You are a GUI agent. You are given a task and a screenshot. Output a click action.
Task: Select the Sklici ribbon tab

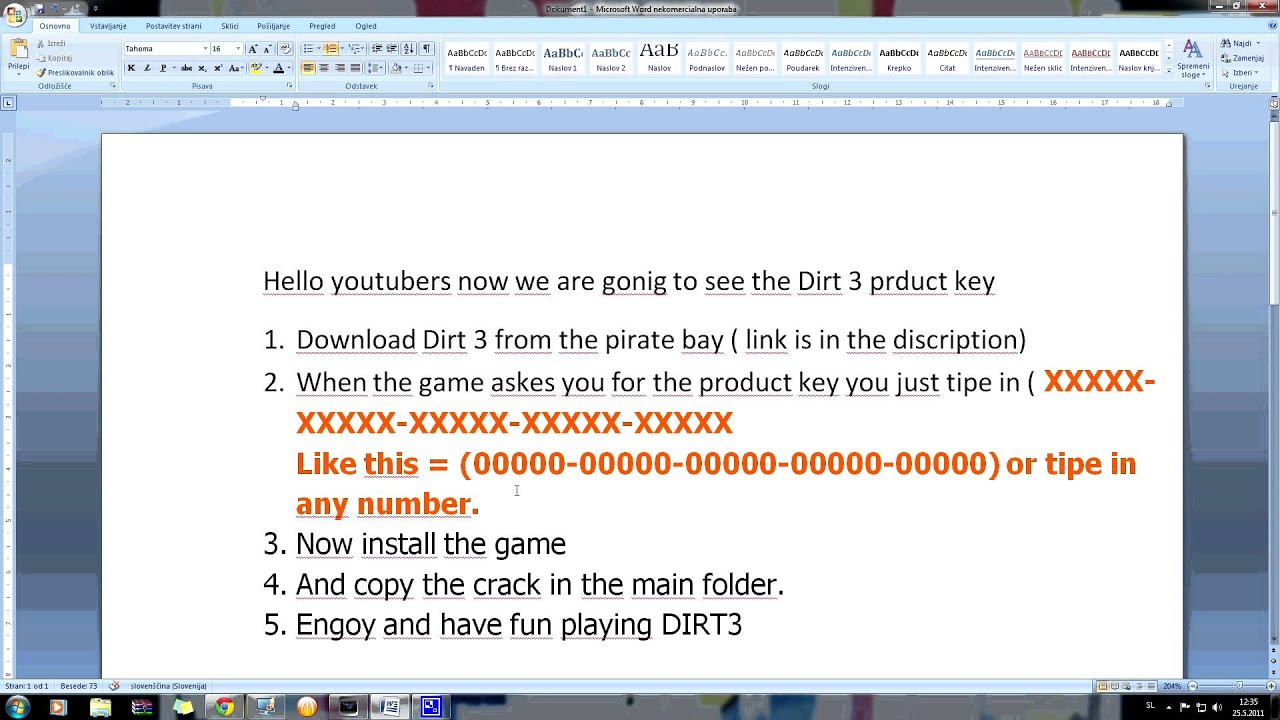tap(230, 26)
